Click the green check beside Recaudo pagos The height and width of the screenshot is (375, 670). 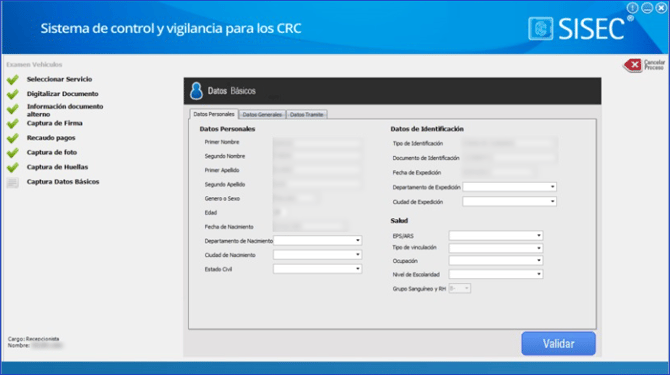13,138
